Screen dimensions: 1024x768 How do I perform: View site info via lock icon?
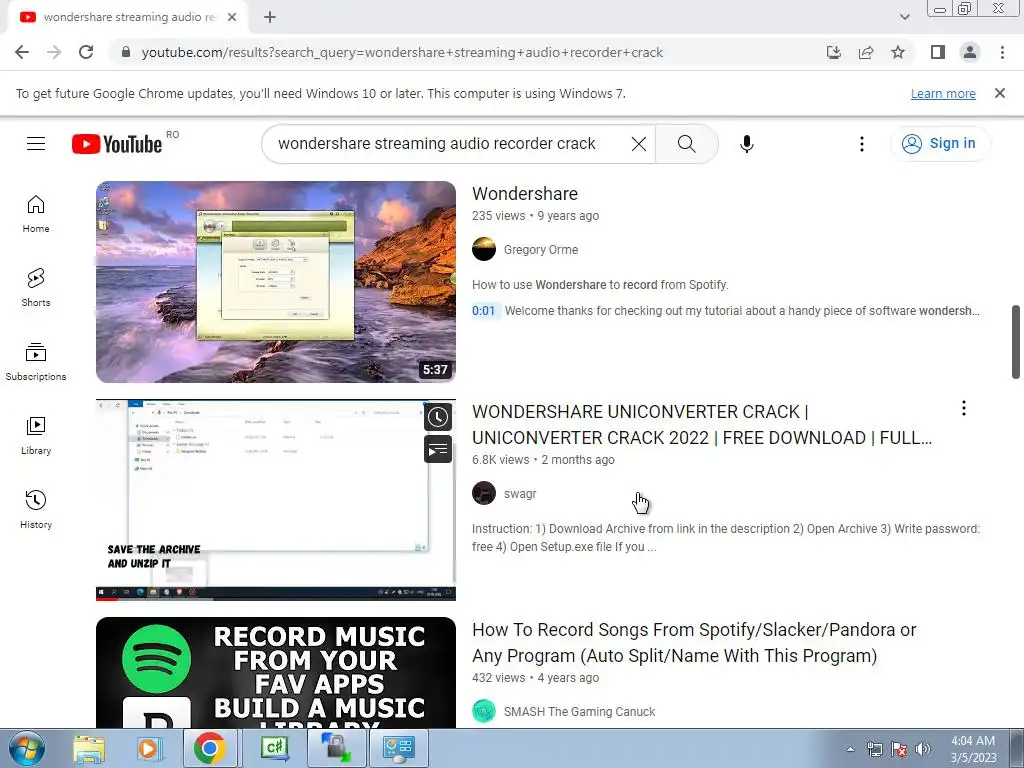(x=126, y=52)
